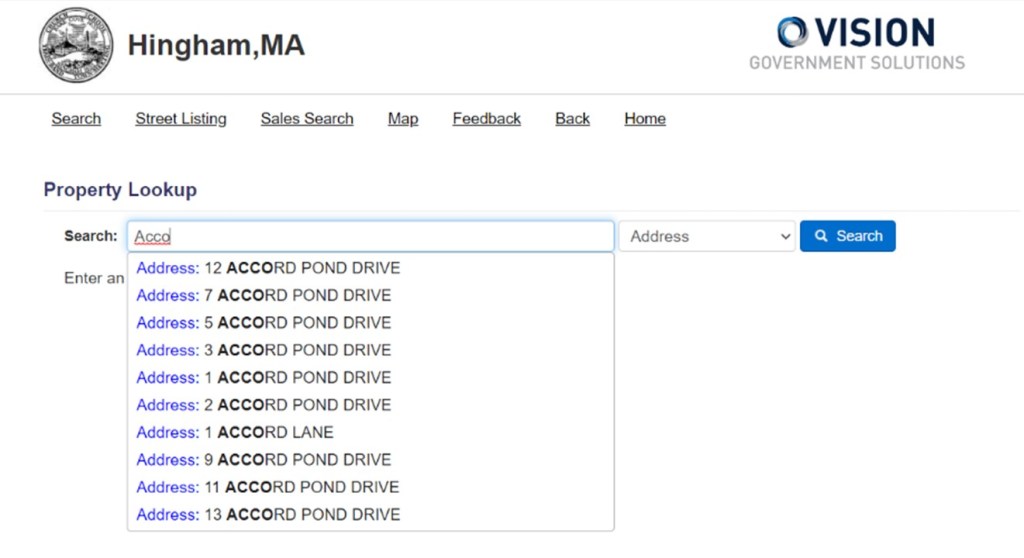
Task: Pick 9 Accord Pond Drive suggestion
Action: coord(264,460)
